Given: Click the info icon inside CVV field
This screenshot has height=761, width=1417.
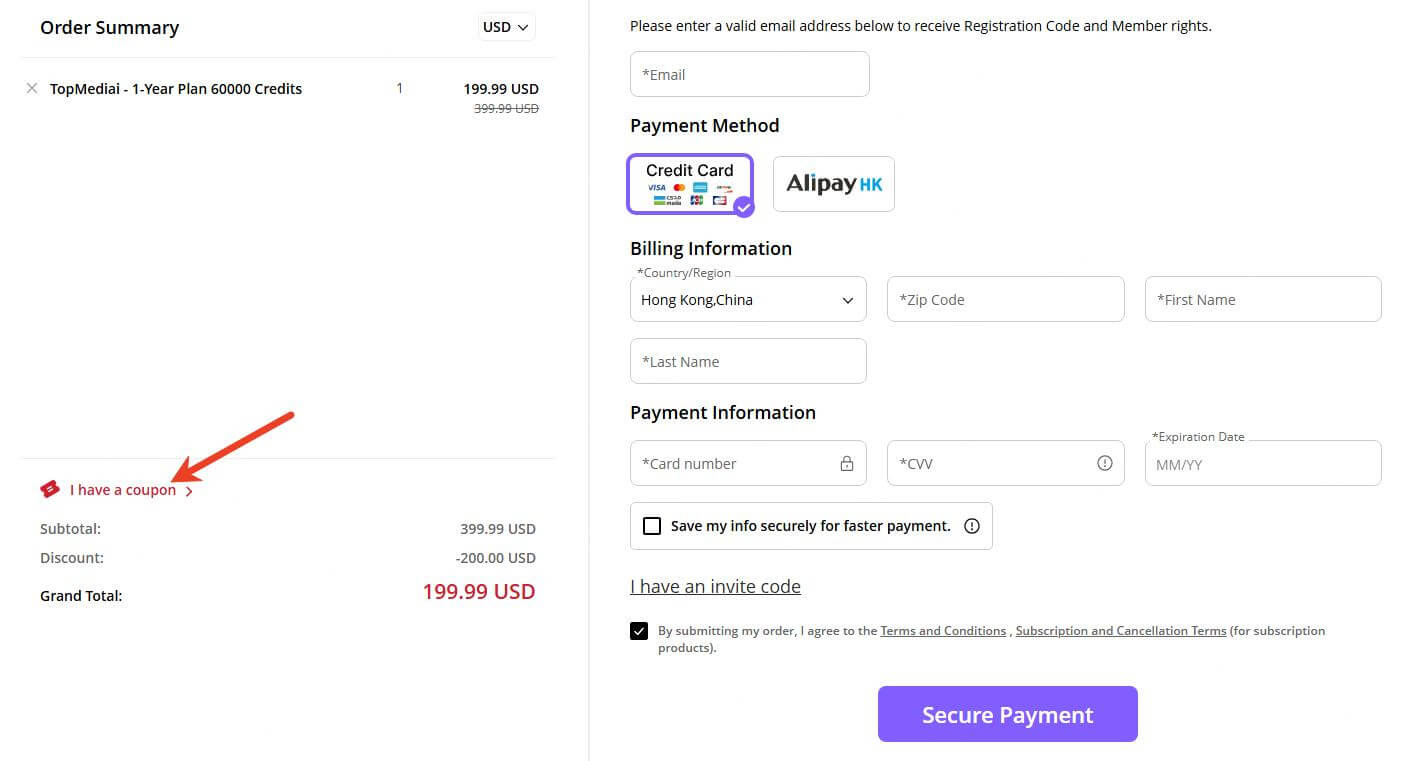Looking at the screenshot, I should [x=1104, y=463].
